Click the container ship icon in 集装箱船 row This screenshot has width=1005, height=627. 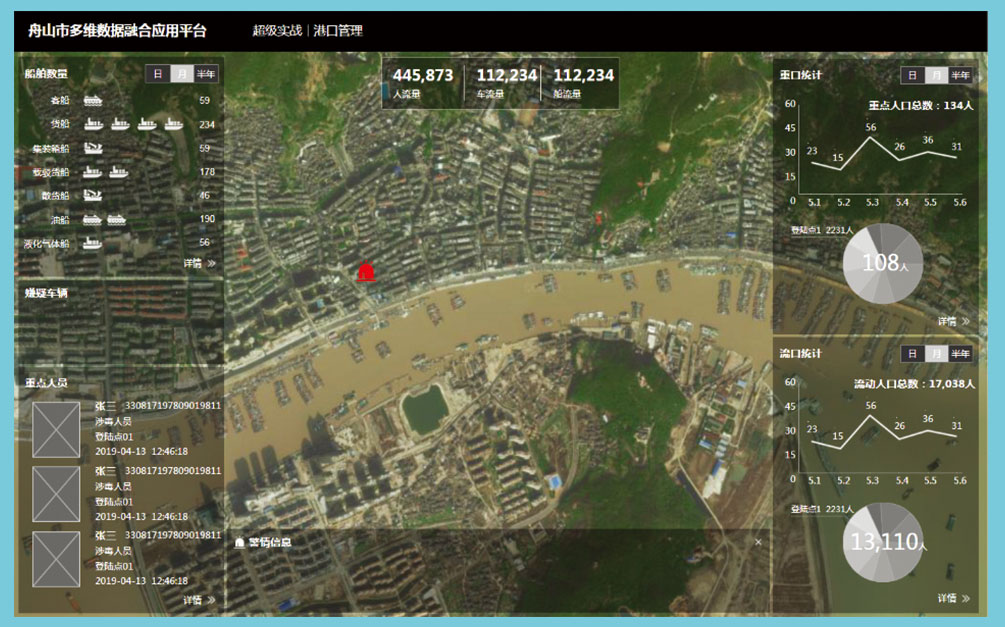click(93, 148)
